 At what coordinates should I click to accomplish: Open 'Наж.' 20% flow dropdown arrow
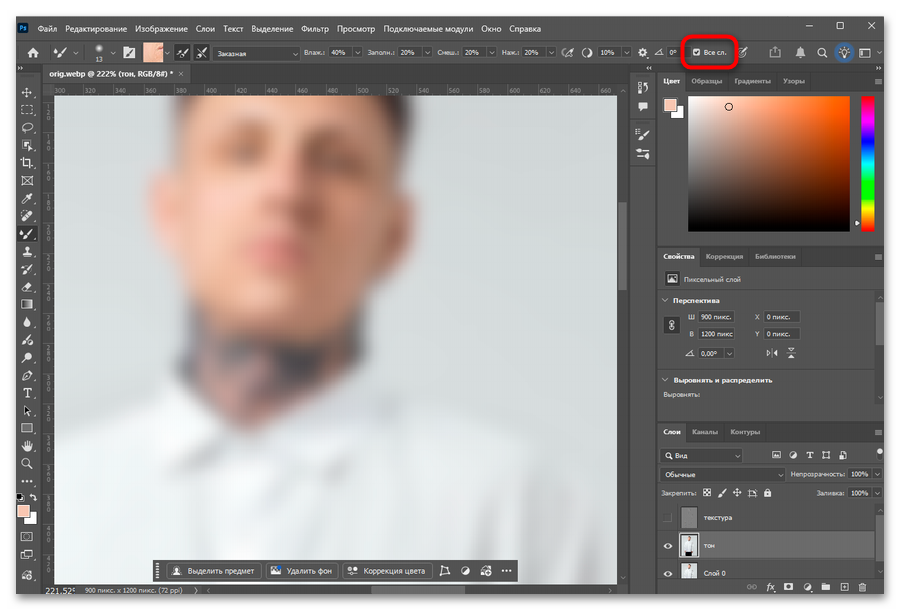[551, 53]
